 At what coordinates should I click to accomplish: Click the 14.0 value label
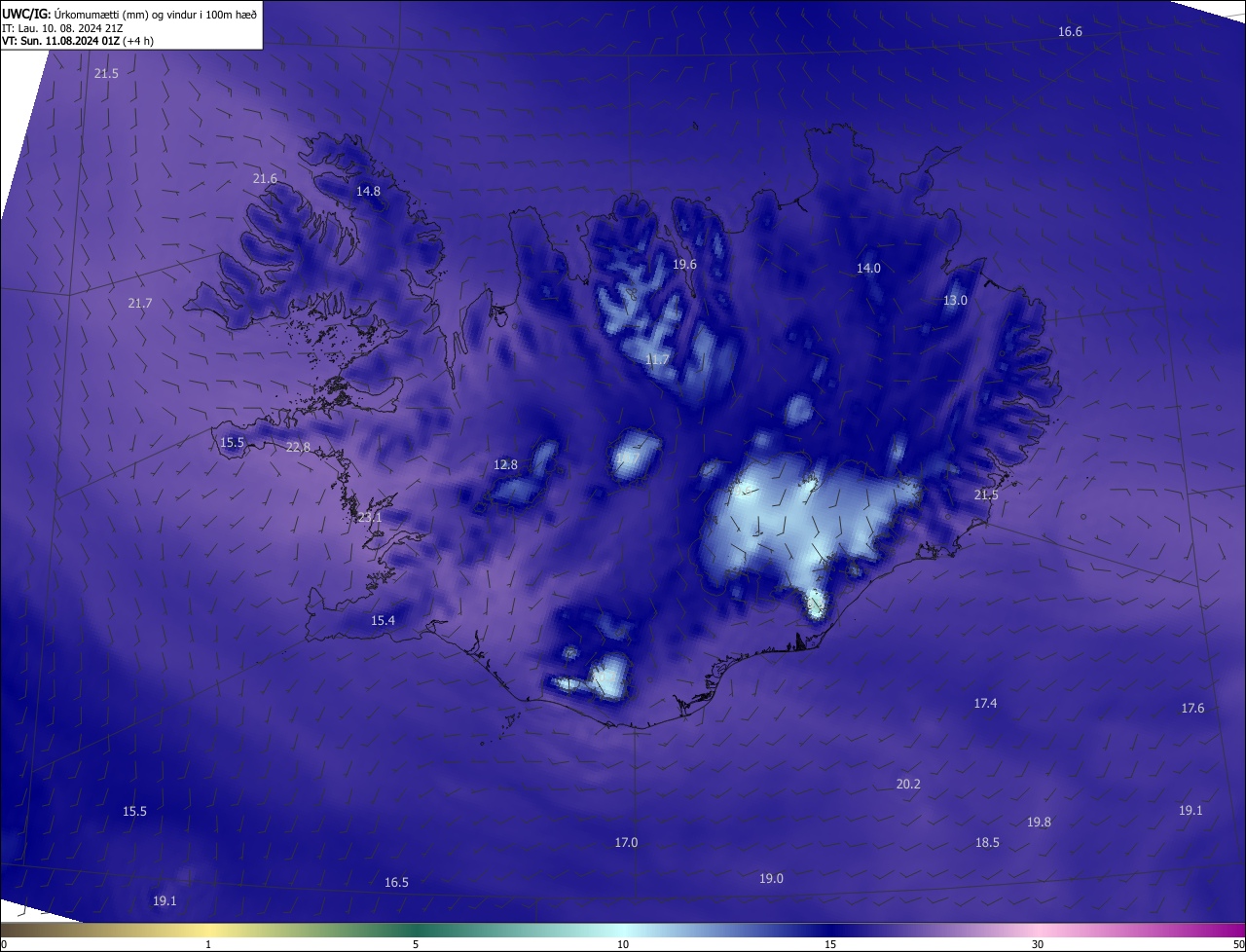868,269
